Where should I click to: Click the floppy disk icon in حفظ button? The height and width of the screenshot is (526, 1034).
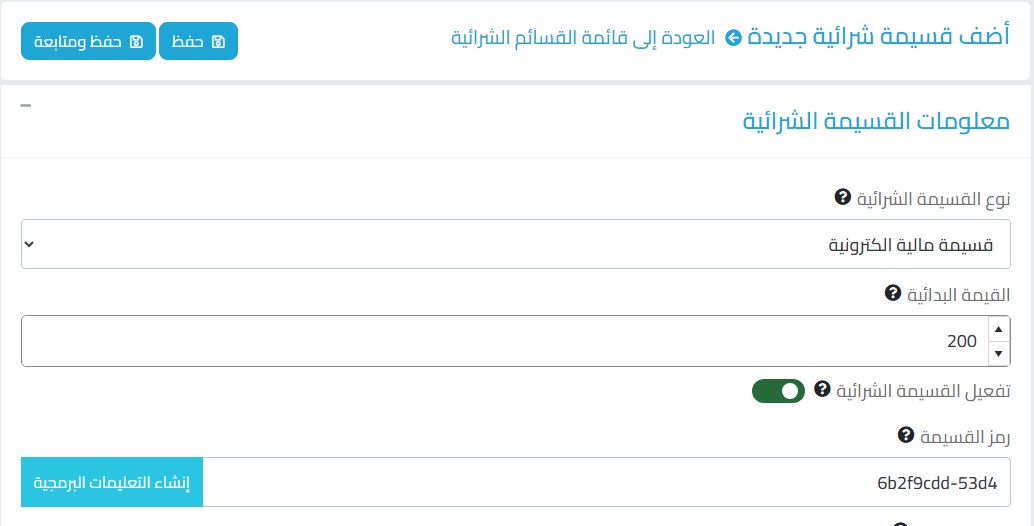tap(219, 42)
